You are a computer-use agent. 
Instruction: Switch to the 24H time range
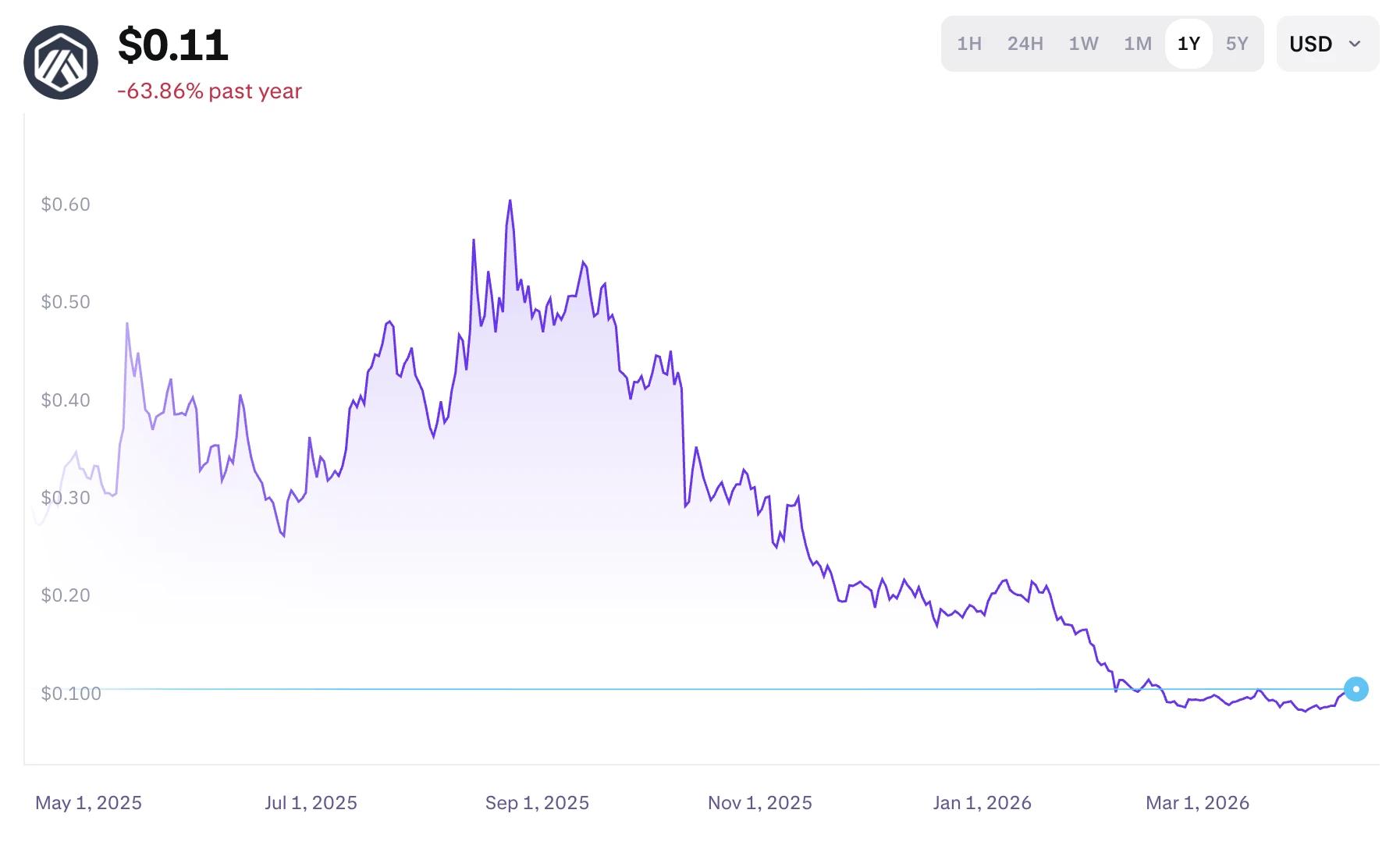pyautogui.click(x=1025, y=44)
